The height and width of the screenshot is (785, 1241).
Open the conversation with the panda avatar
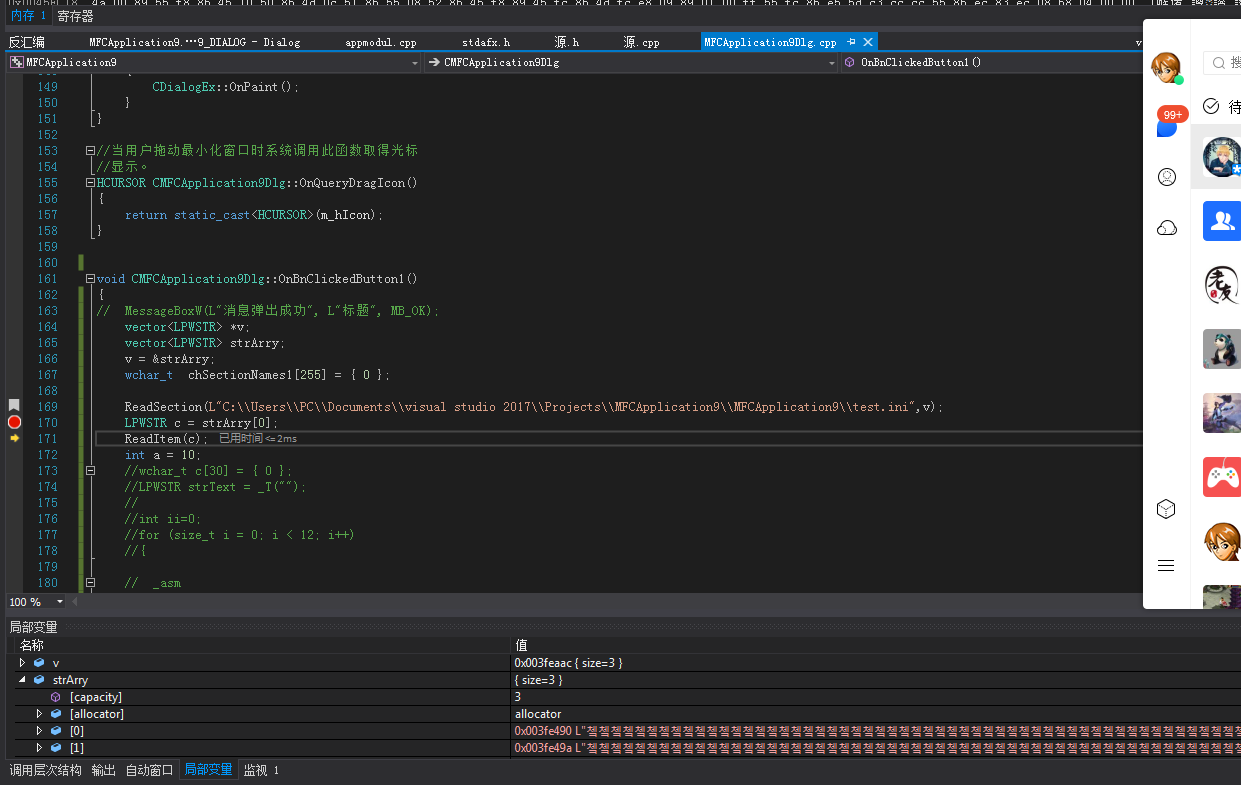1221,349
